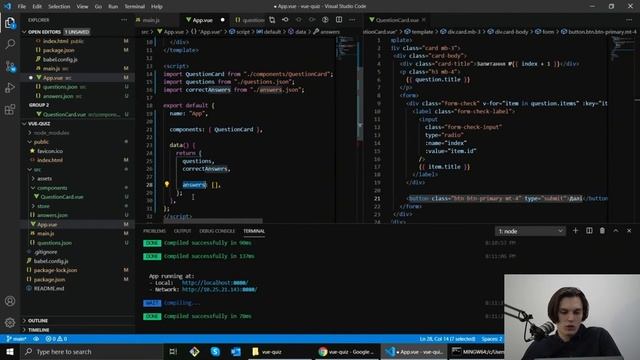The width and height of the screenshot is (640, 360).
Task: Open the Run and Debug view
Action: pos(10,88)
